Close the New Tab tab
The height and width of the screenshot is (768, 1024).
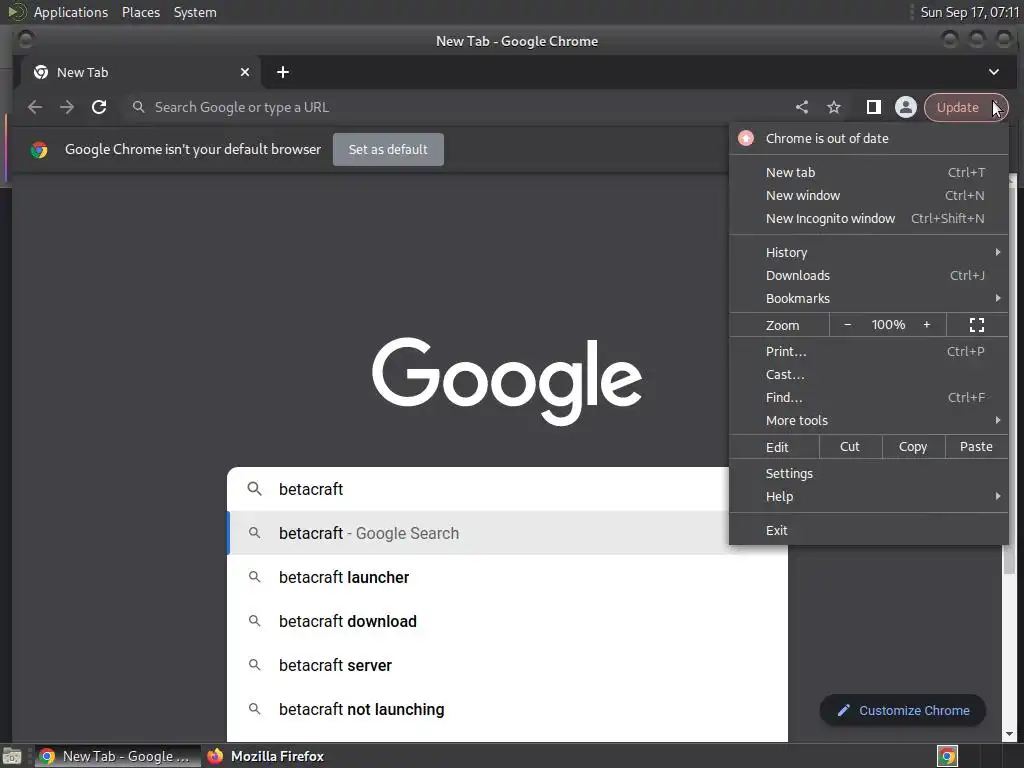pos(245,72)
